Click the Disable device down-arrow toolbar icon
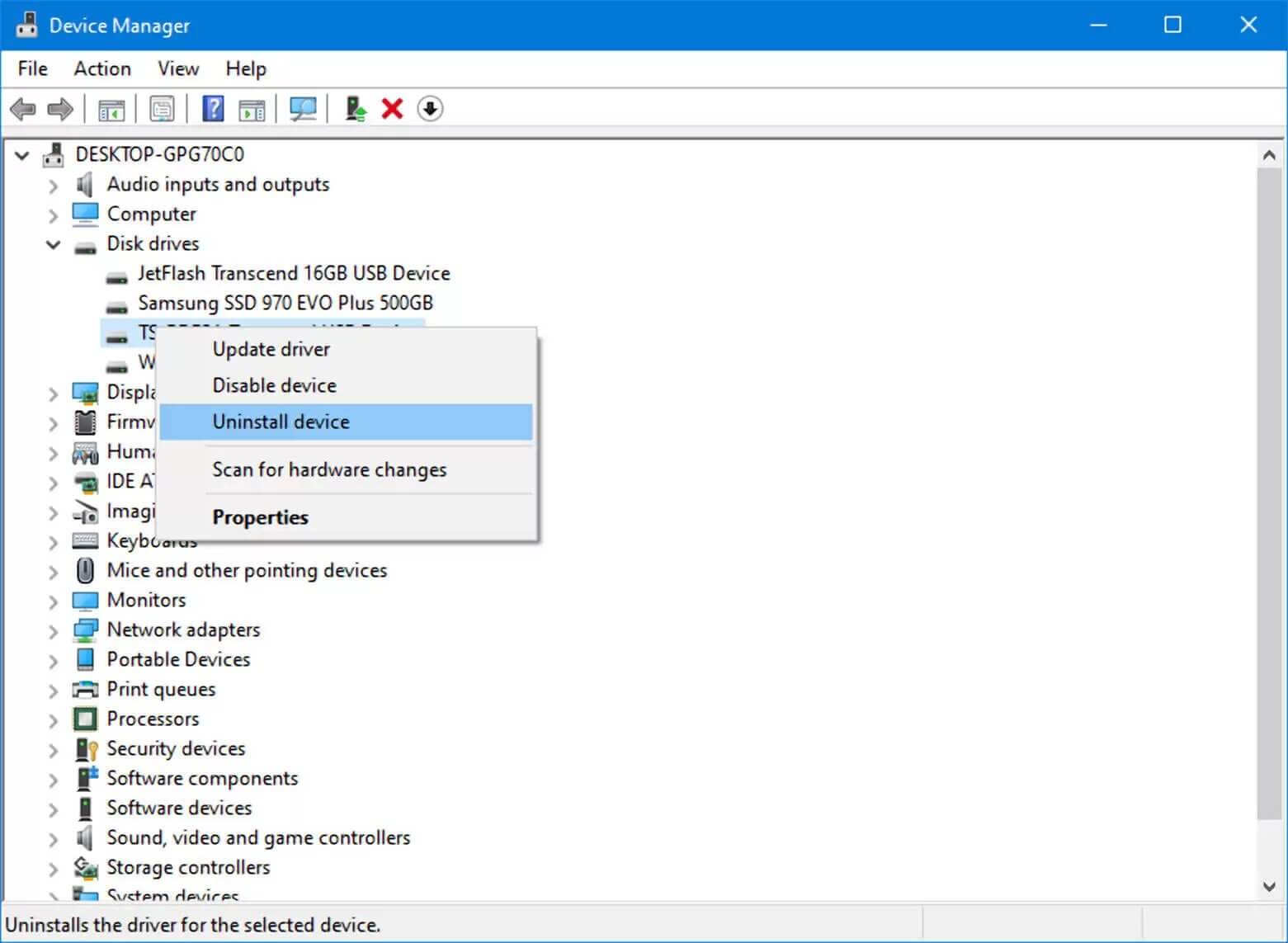This screenshot has width=1288, height=943. [429, 108]
